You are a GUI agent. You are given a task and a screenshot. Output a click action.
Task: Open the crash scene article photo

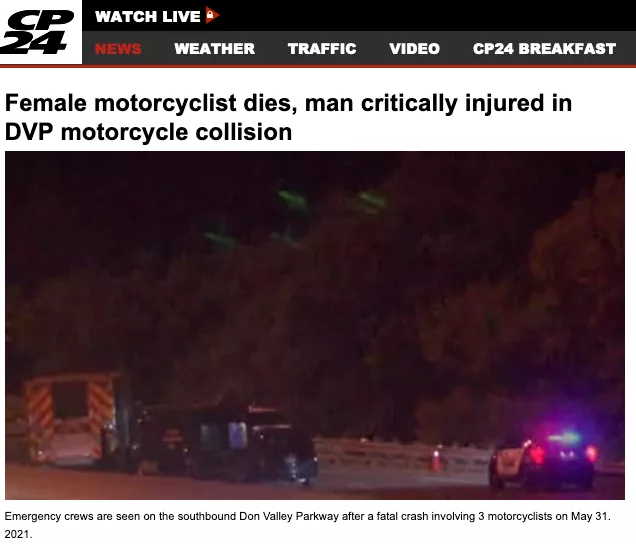pos(315,325)
